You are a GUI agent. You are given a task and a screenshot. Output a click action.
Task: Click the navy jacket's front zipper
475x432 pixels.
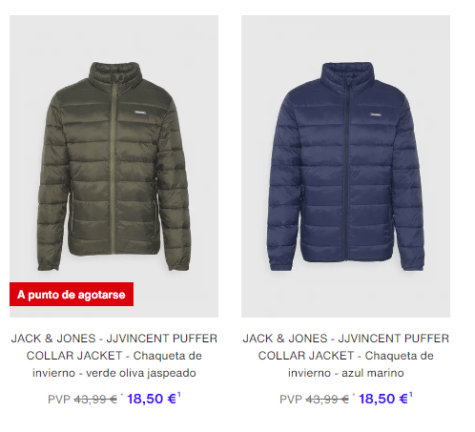346,170
